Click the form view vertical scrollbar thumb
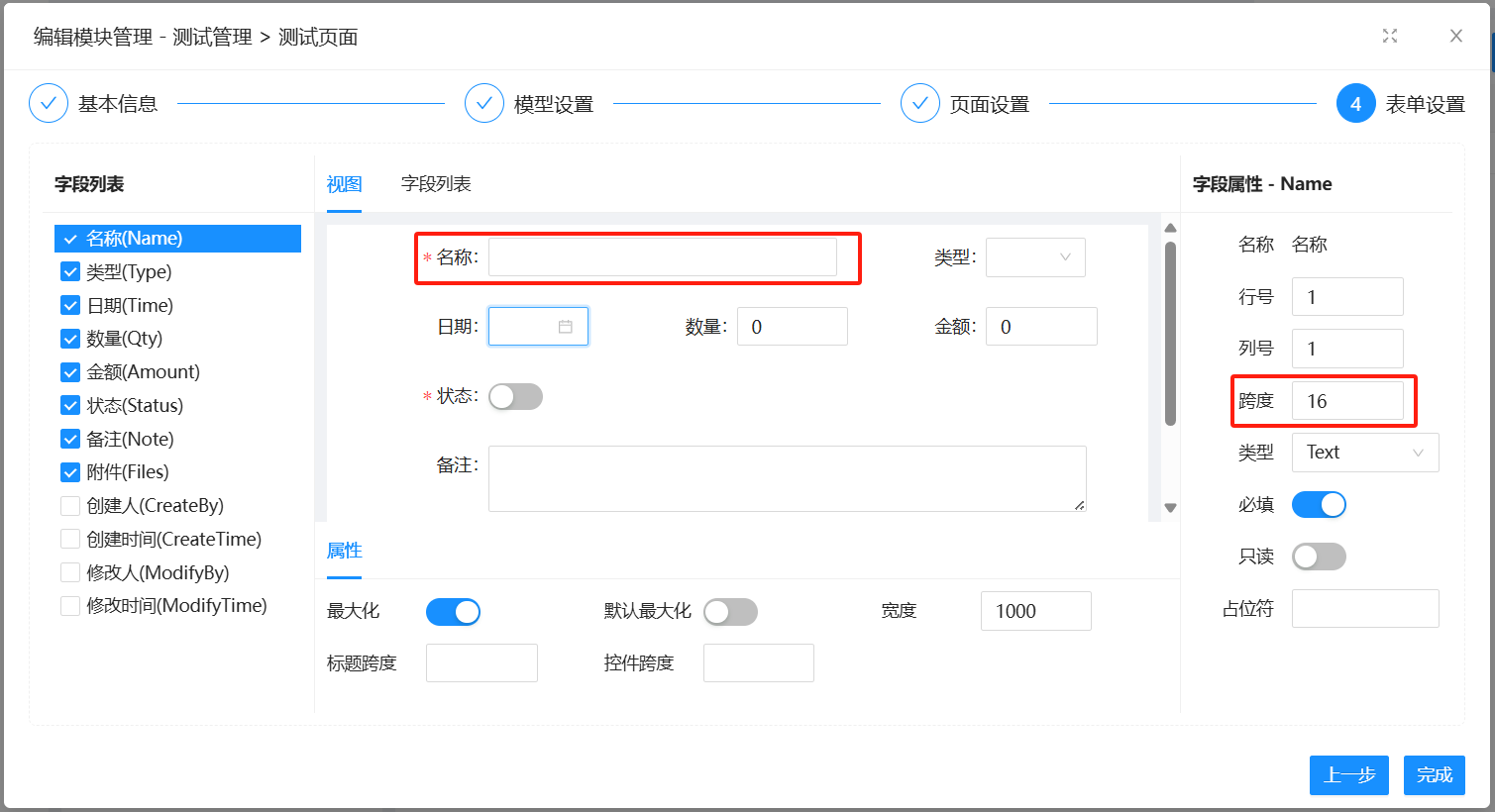The width and height of the screenshot is (1495, 812). click(1170, 334)
